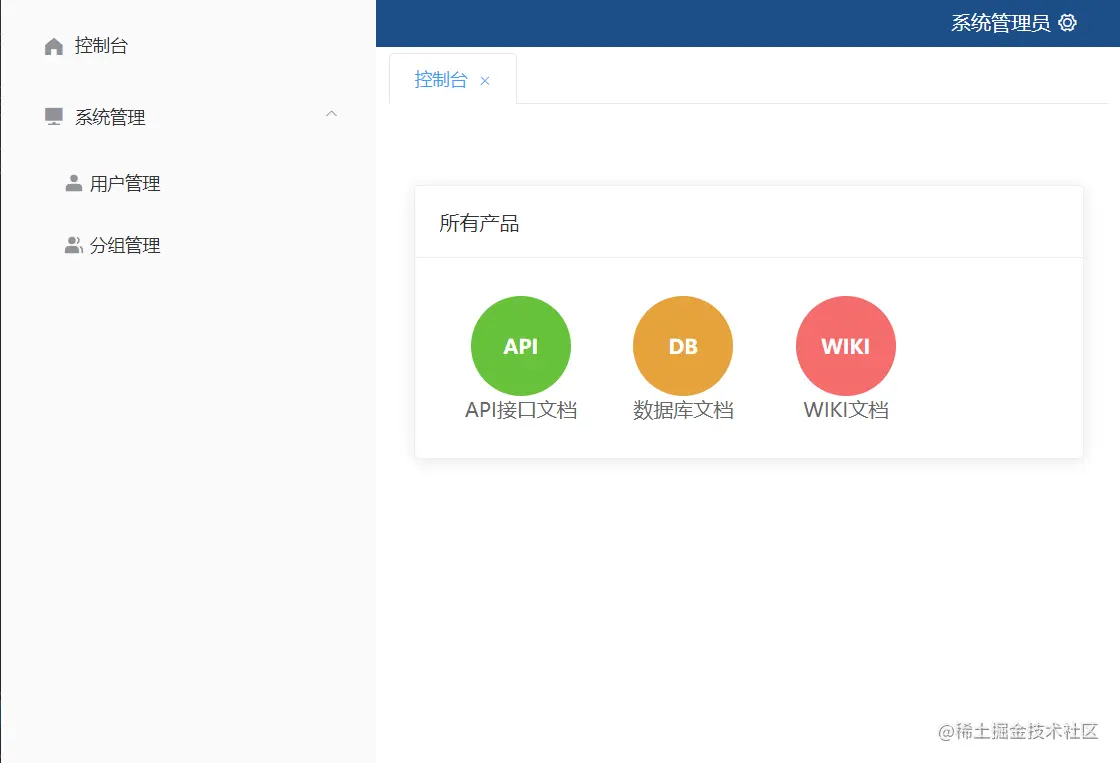The width and height of the screenshot is (1120, 763).
Task: Go to 用户管理 submenu item
Action: (125, 184)
